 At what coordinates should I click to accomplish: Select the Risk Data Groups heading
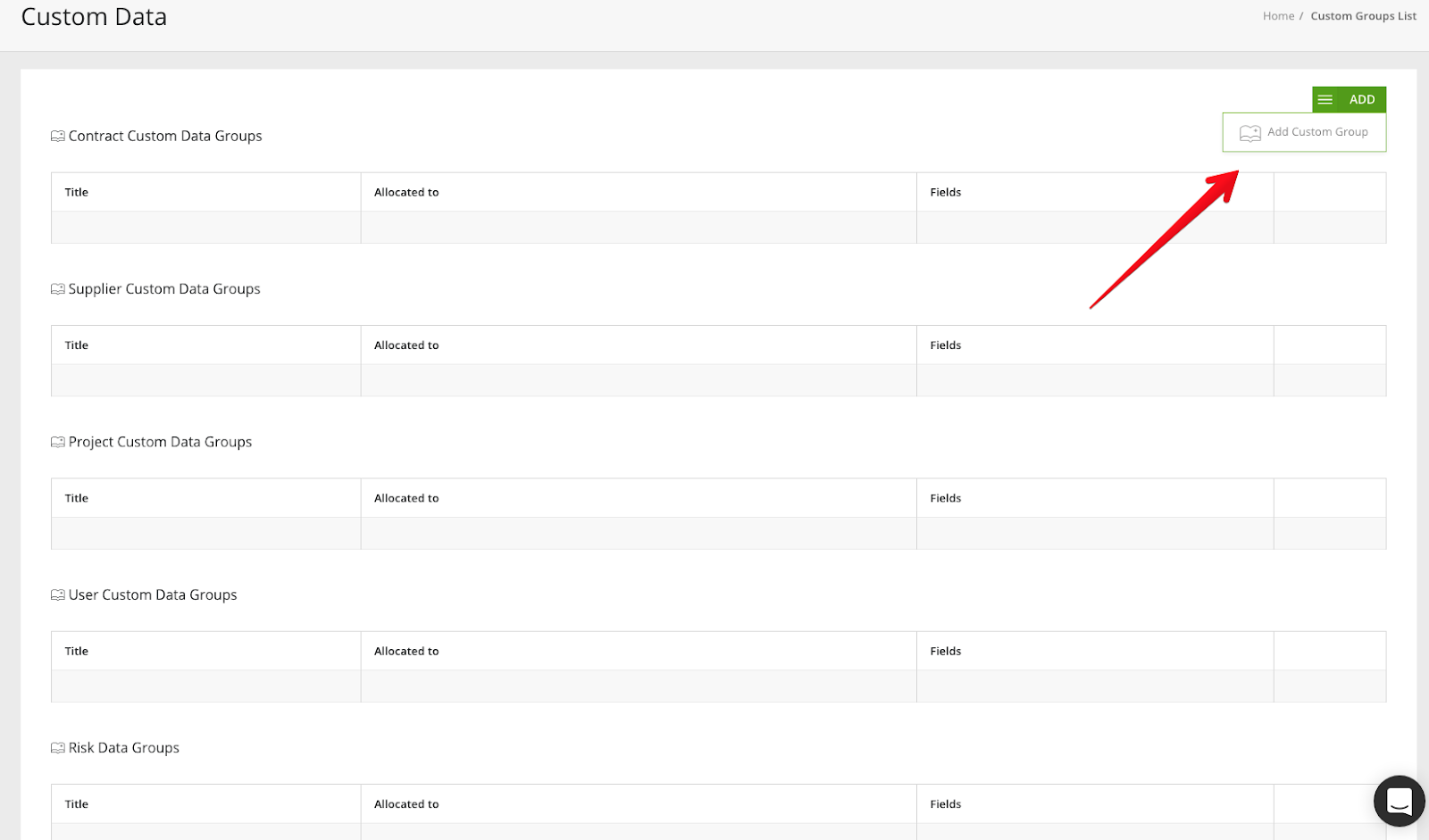tap(124, 748)
